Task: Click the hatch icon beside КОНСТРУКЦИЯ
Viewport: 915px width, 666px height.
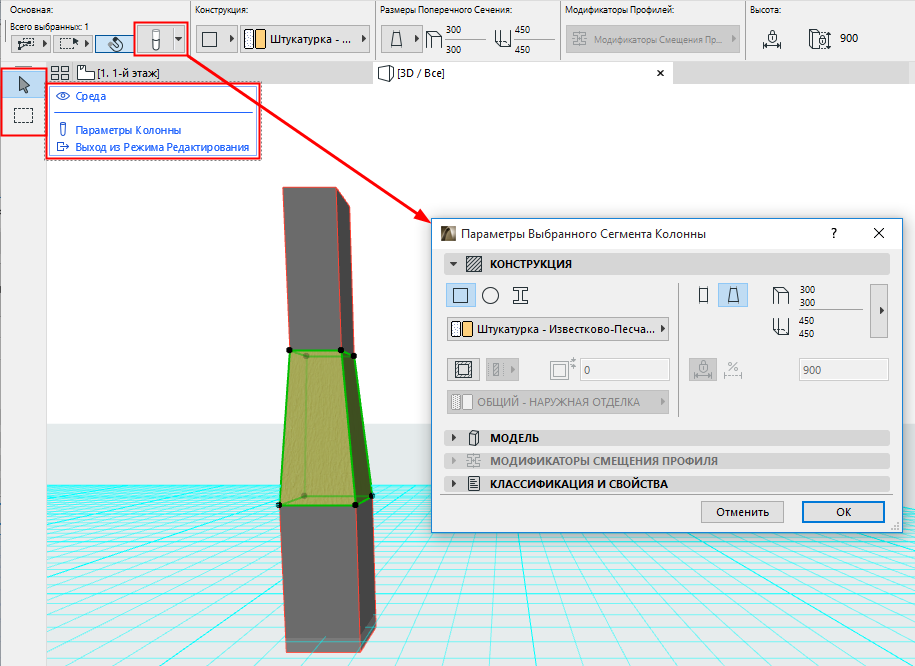Action: 474,264
